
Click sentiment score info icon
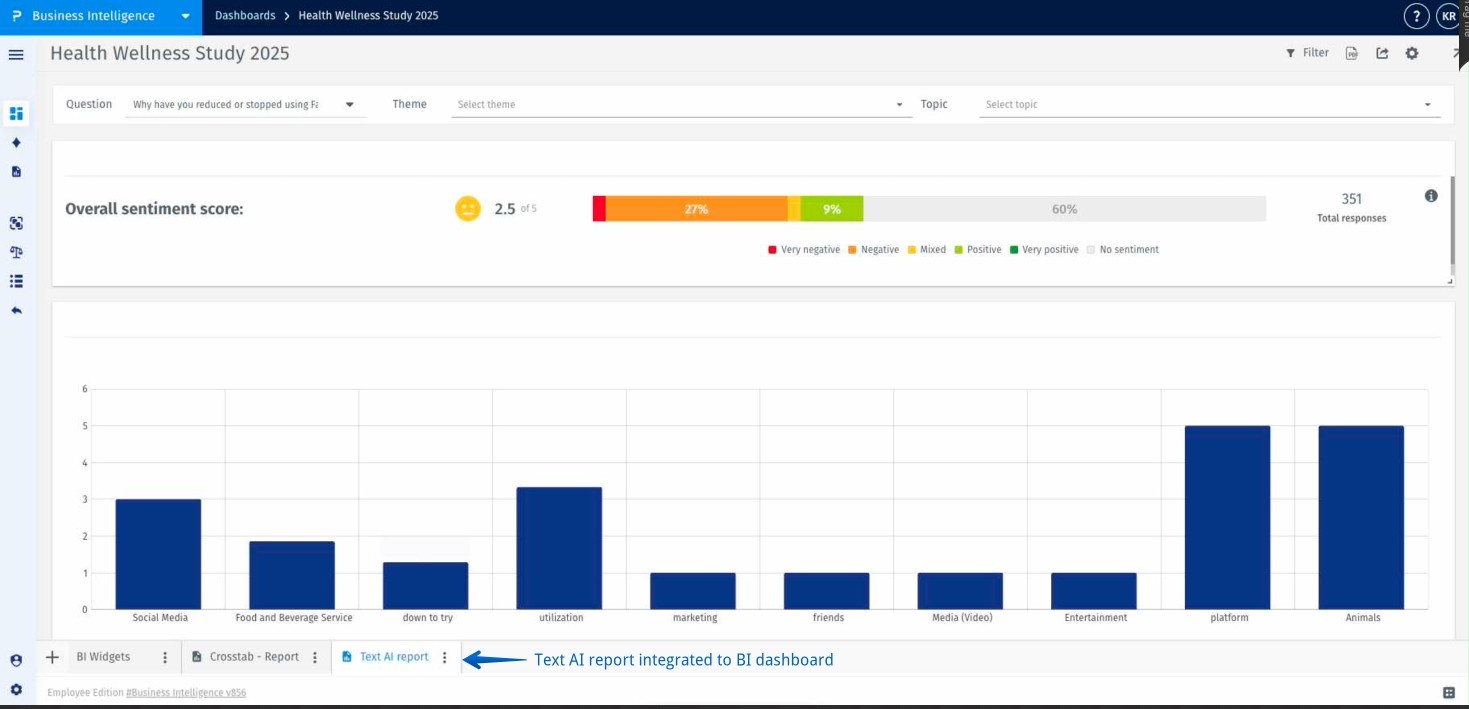click(x=1431, y=196)
